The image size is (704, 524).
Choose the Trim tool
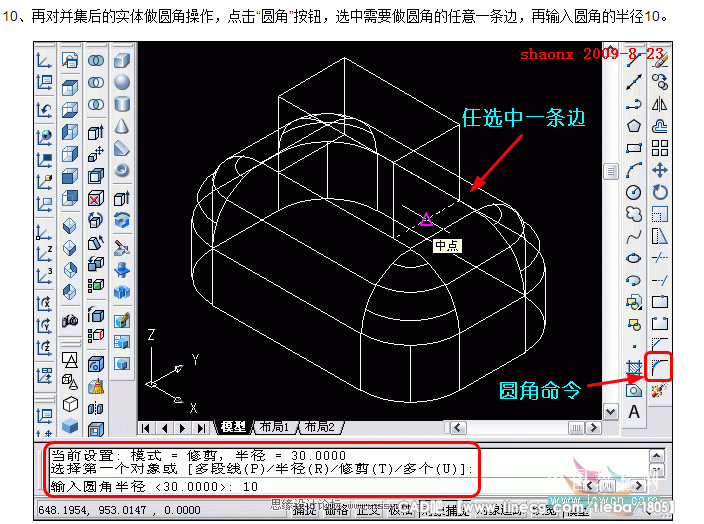(659, 258)
